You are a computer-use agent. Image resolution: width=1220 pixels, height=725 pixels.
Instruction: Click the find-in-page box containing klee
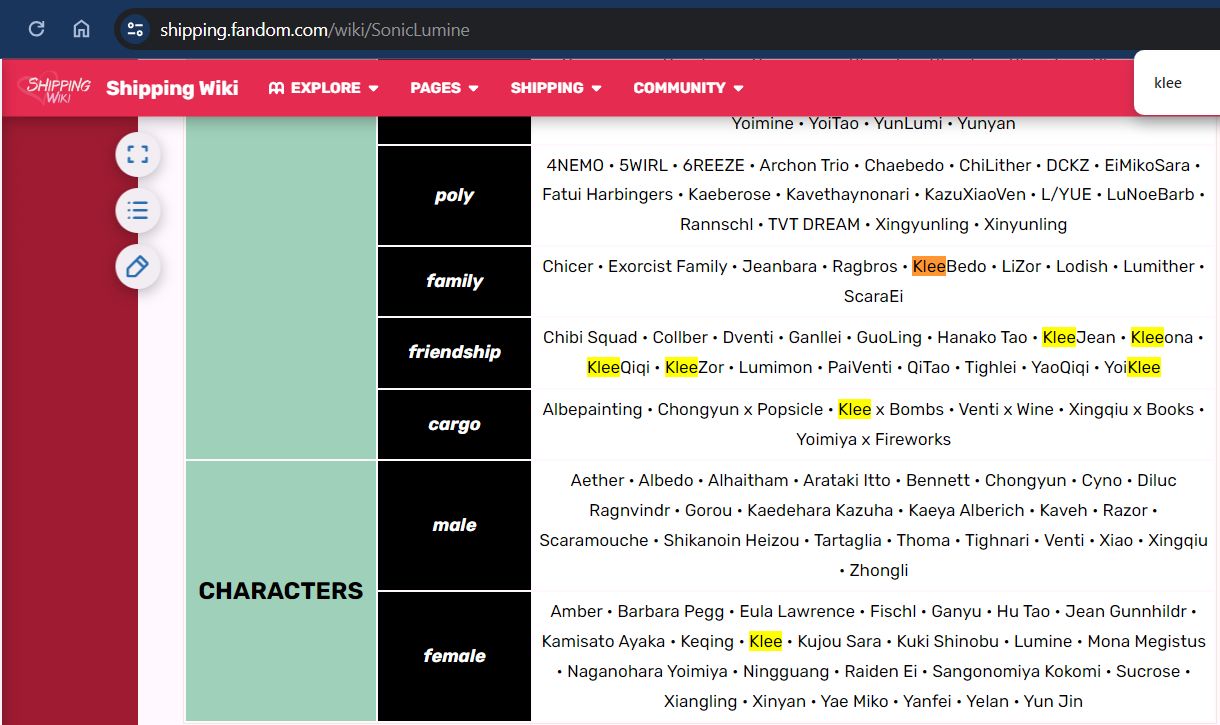(x=1177, y=83)
